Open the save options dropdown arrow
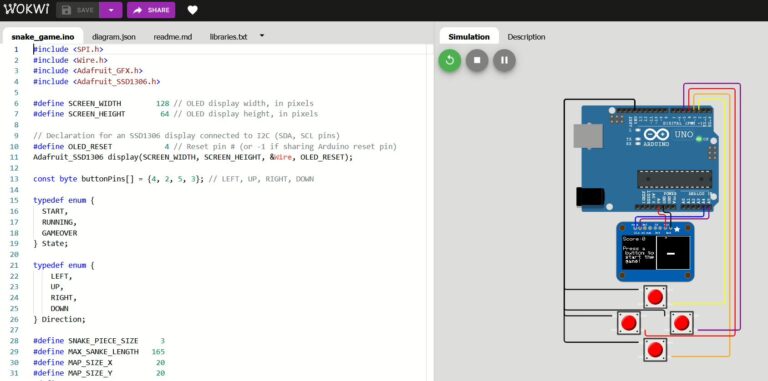The width and height of the screenshot is (768, 381). click(111, 10)
